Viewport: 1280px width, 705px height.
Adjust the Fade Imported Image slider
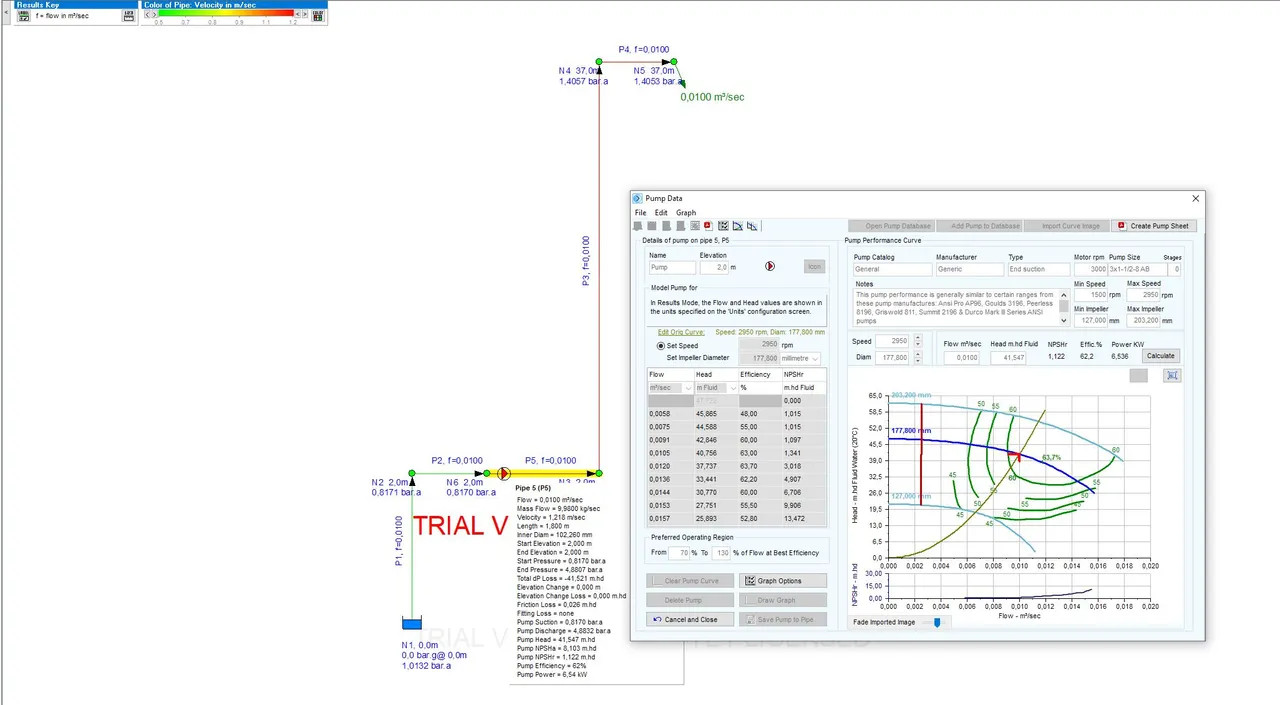tap(937, 622)
